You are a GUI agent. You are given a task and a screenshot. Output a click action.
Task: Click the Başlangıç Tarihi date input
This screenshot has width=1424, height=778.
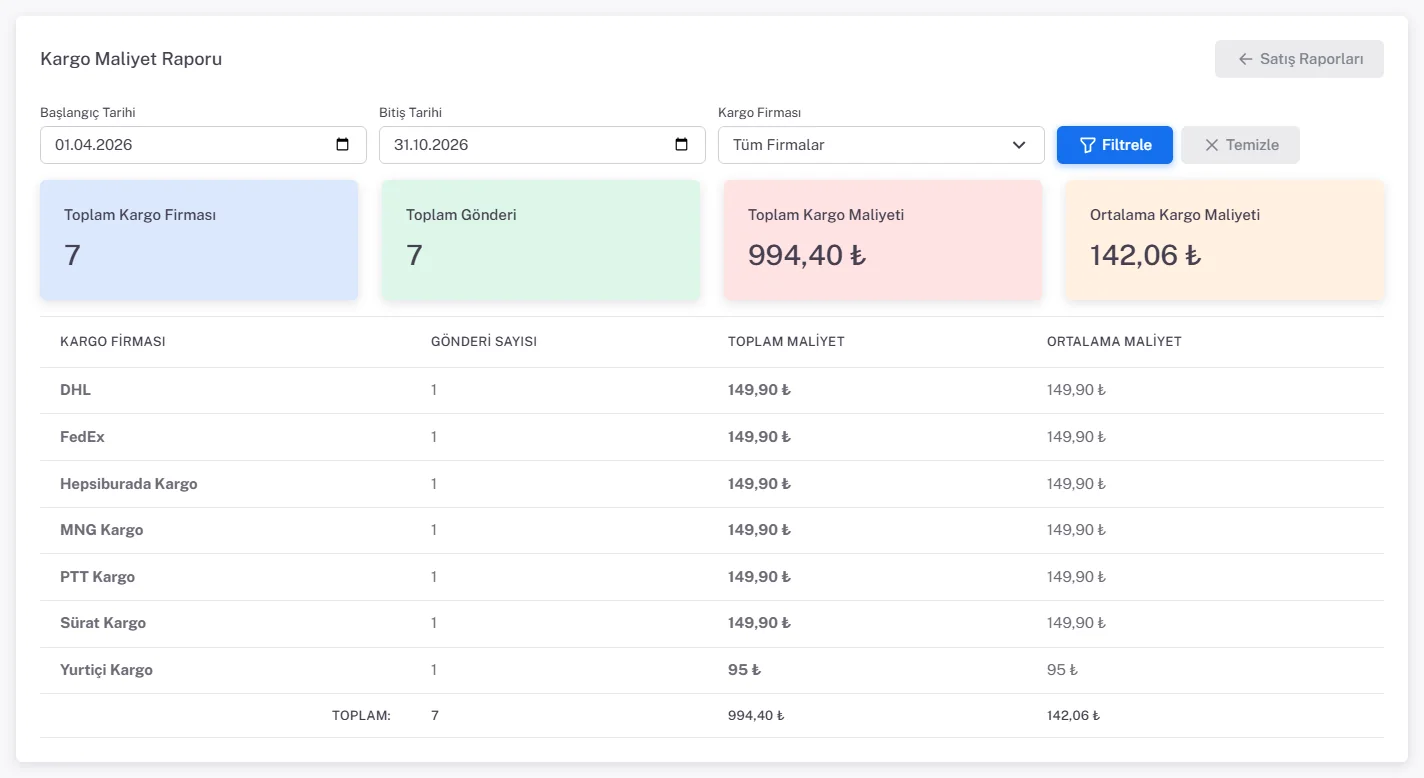[203, 145]
